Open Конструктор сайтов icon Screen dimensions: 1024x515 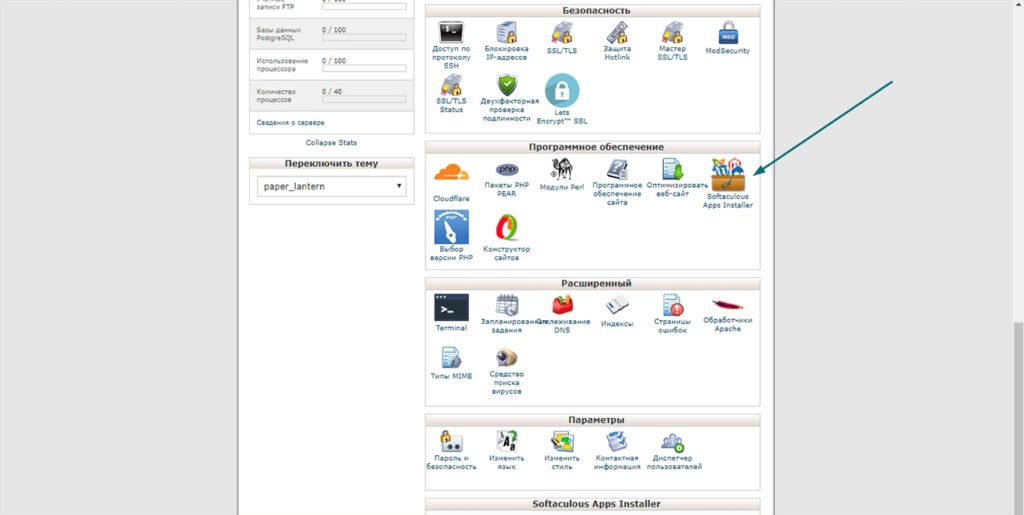point(506,228)
